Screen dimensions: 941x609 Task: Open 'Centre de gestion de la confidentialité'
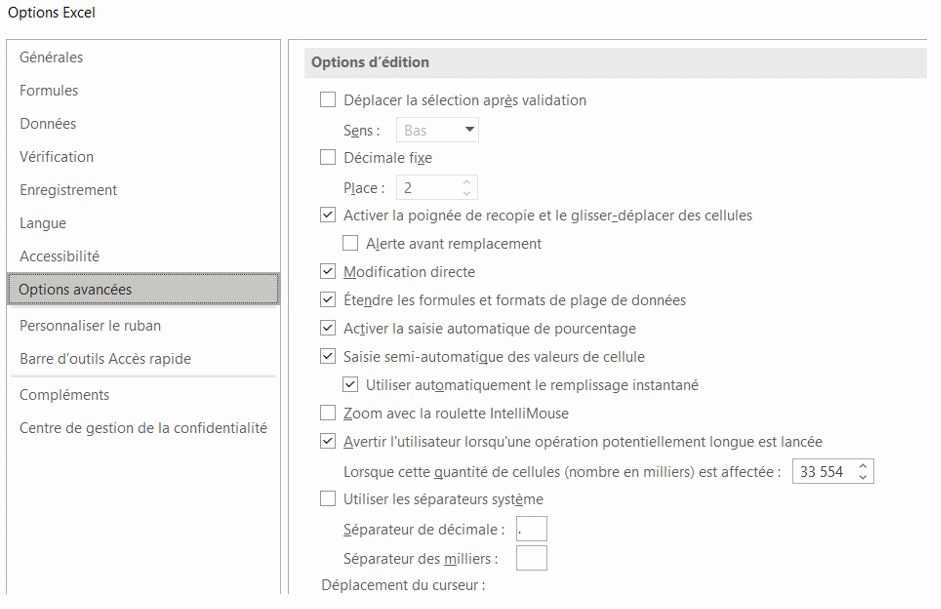(143, 428)
